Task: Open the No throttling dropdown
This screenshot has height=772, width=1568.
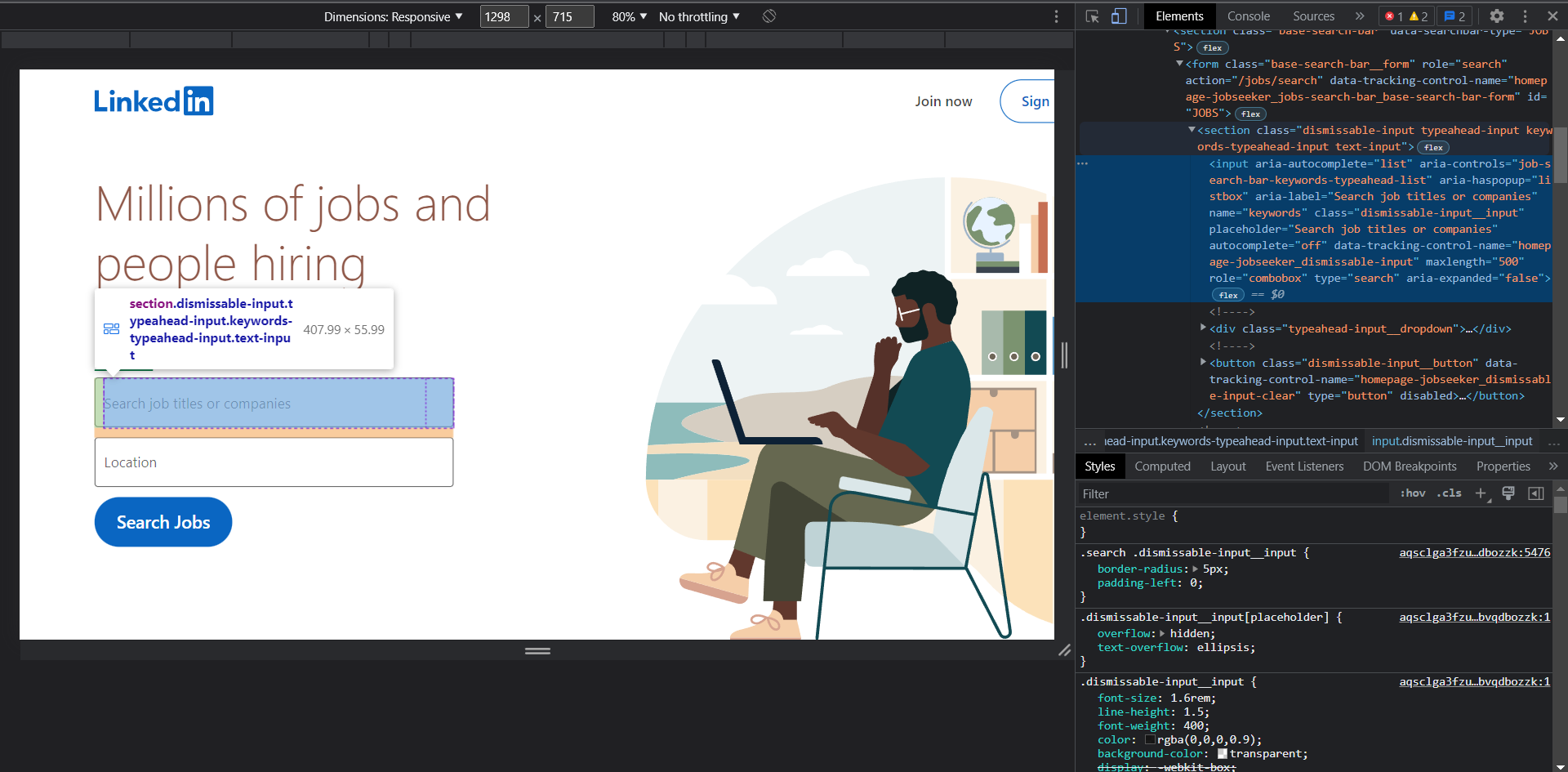Action: click(x=698, y=16)
